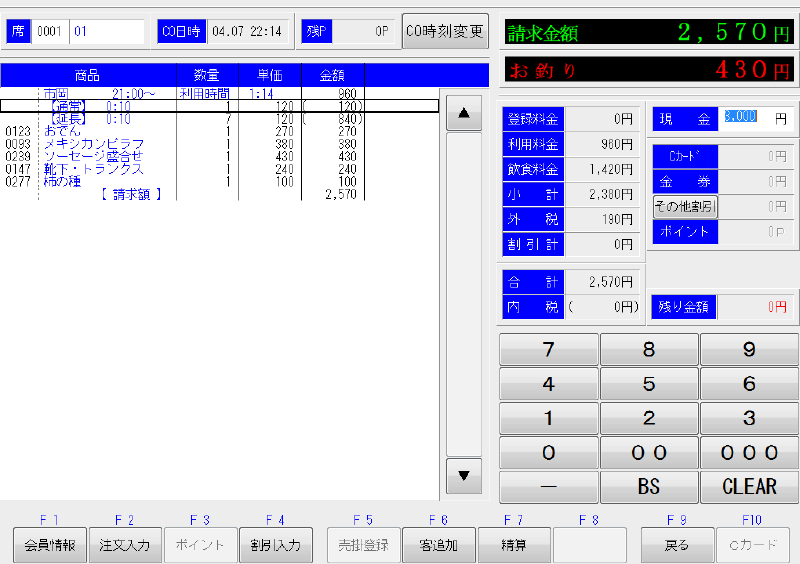Viewport: 800px width, 564px height.
Task: Select the メキシカンピラフ item row
Action: coord(219,144)
